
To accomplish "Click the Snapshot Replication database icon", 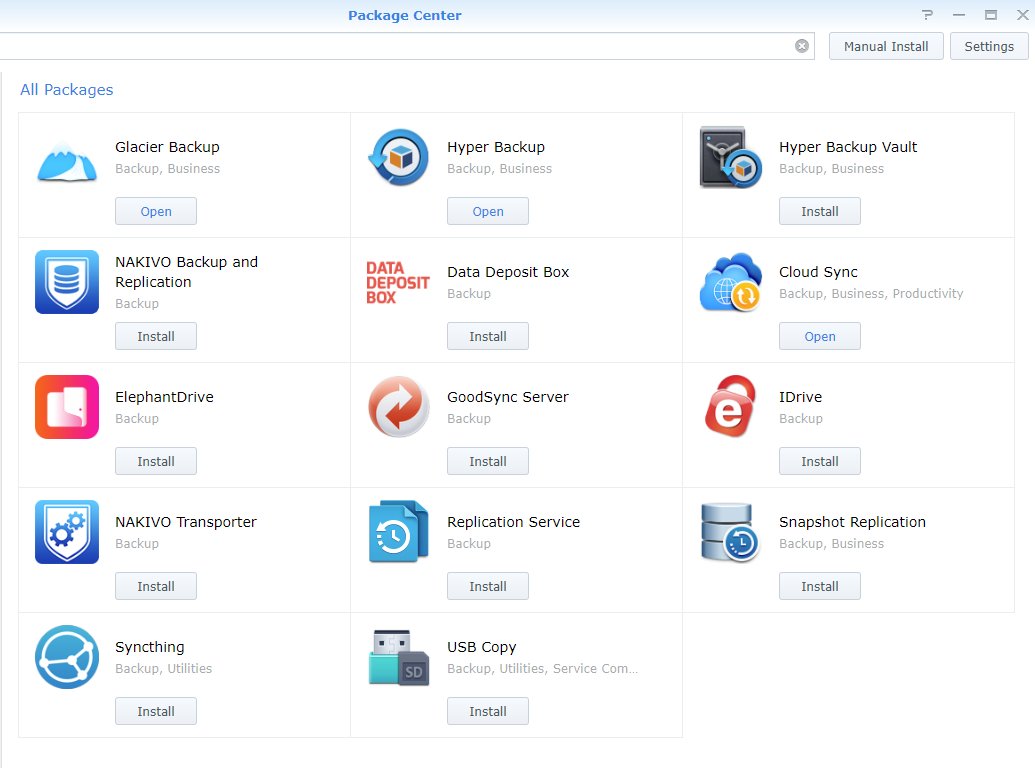I will click(730, 532).
